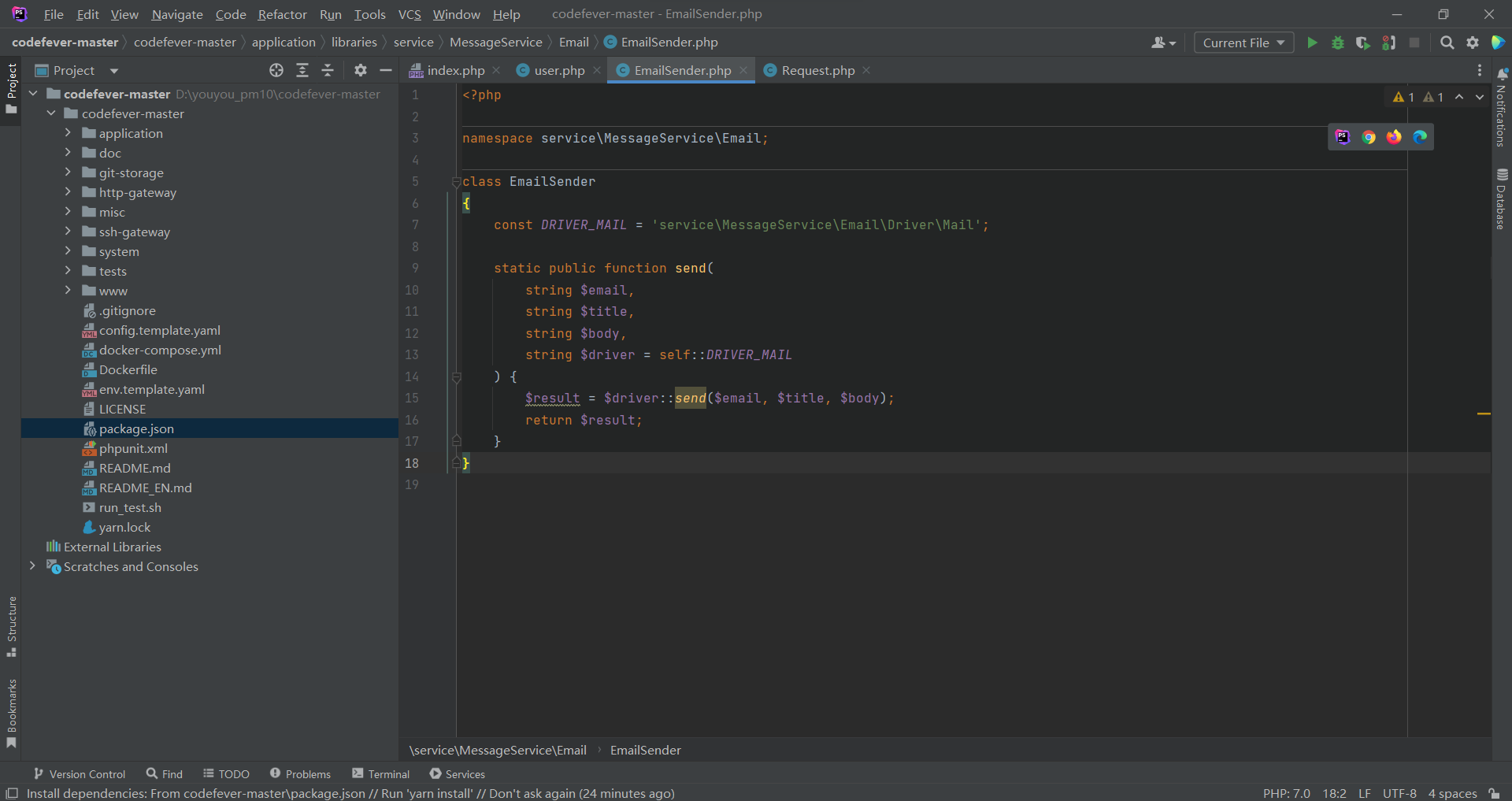Switch to the Request.php tab
The image size is (1512, 801).
click(817, 70)
